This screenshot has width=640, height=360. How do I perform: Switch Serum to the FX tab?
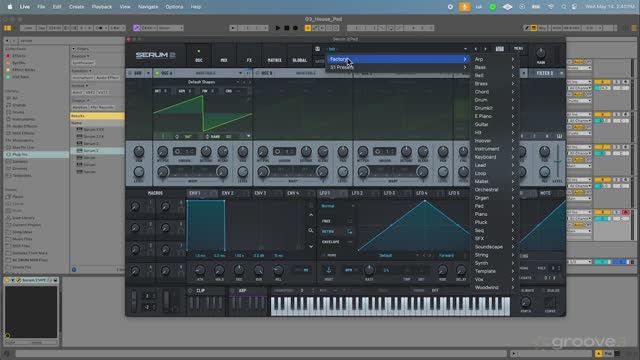tap(249, 57)
